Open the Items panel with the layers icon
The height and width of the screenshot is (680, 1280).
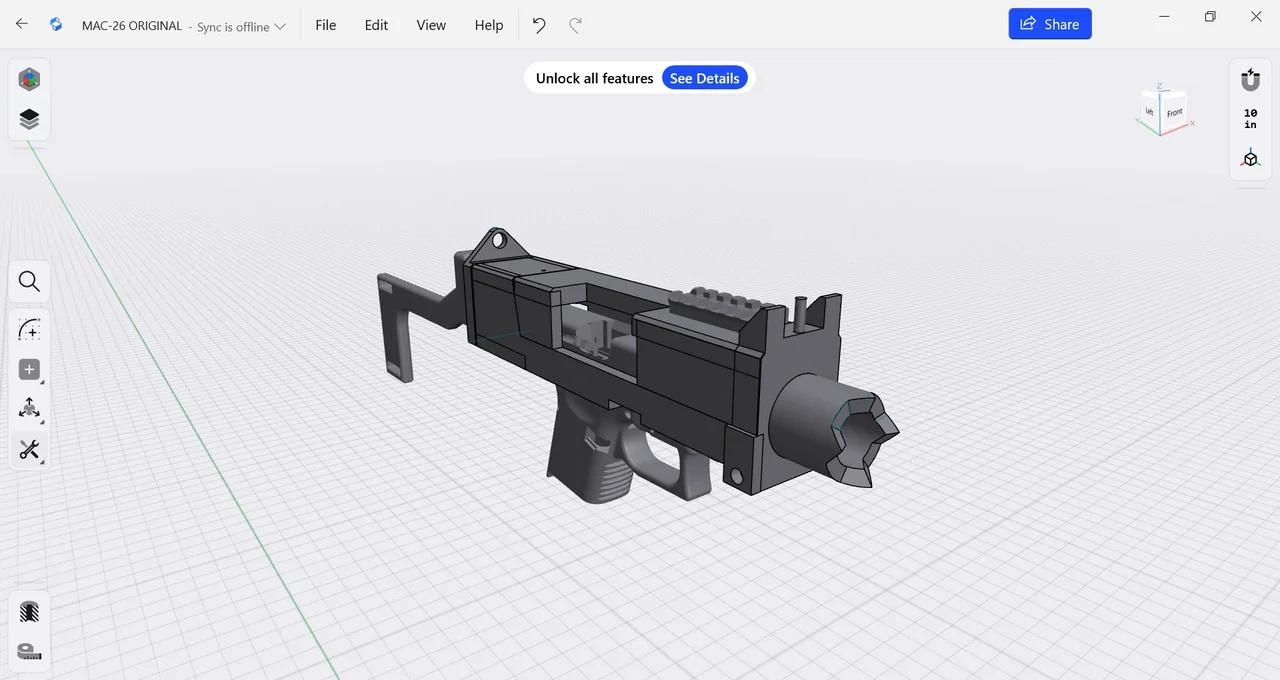[x=29, y=118]
